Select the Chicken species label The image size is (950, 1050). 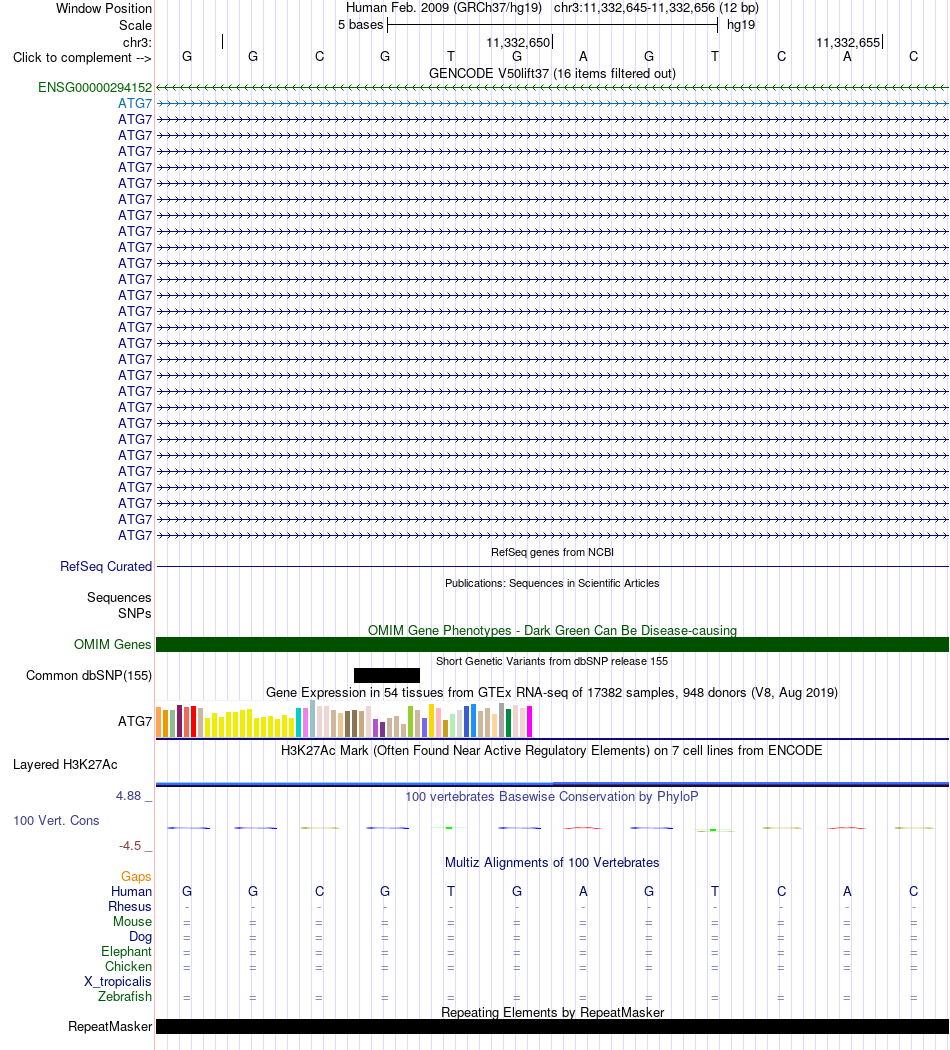129,966
